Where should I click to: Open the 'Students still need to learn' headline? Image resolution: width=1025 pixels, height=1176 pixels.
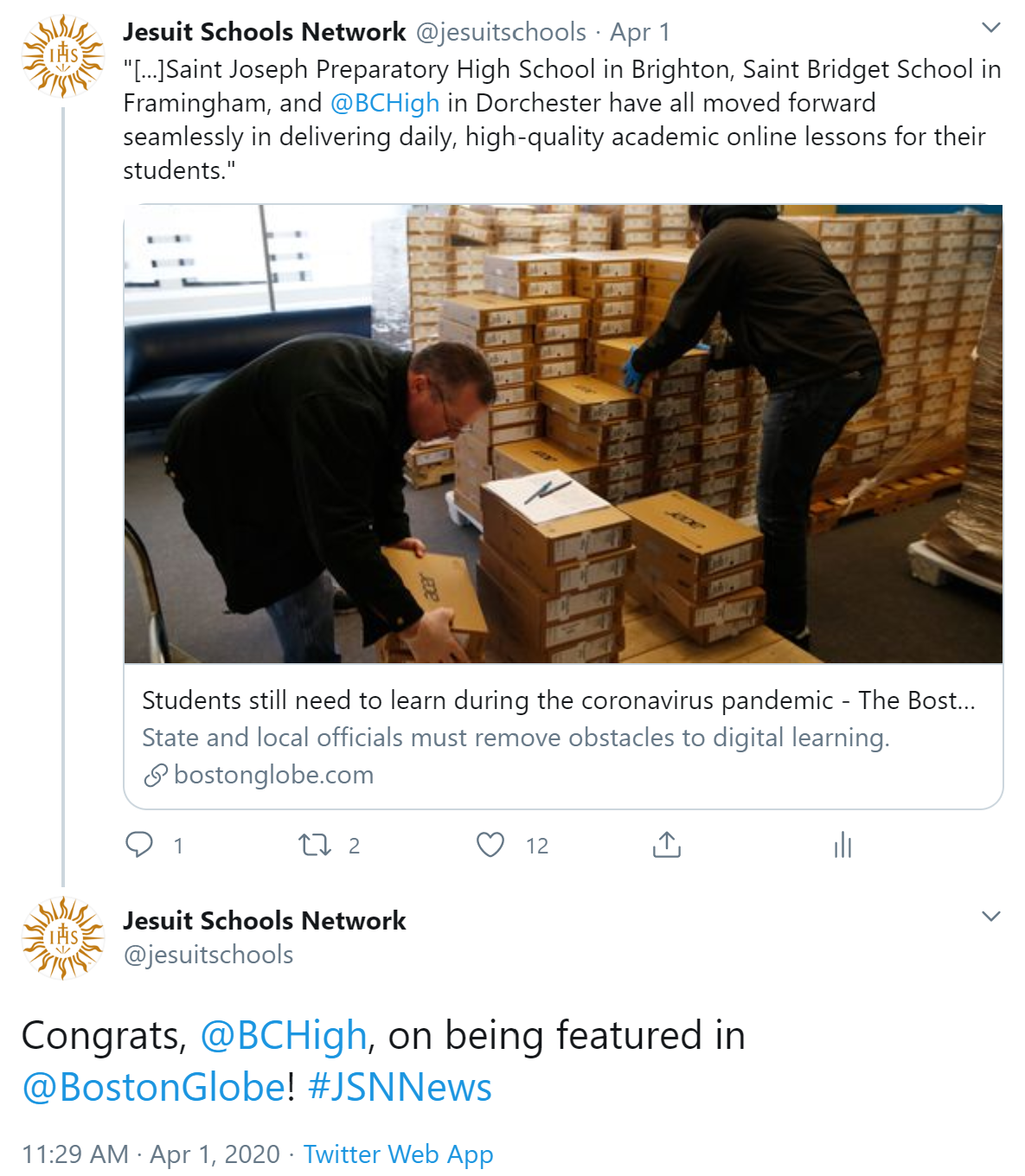[558, 700]
